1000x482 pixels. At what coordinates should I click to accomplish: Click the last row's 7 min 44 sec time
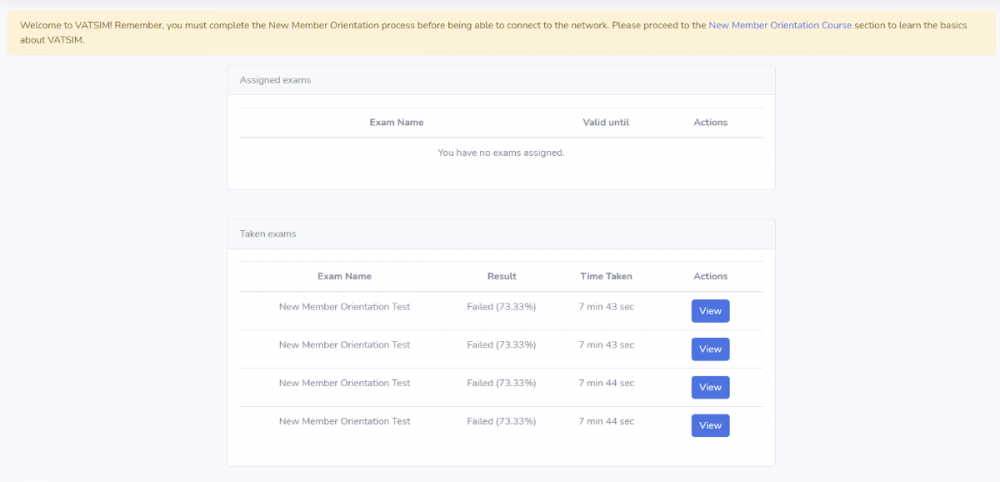tap(606, 421)
